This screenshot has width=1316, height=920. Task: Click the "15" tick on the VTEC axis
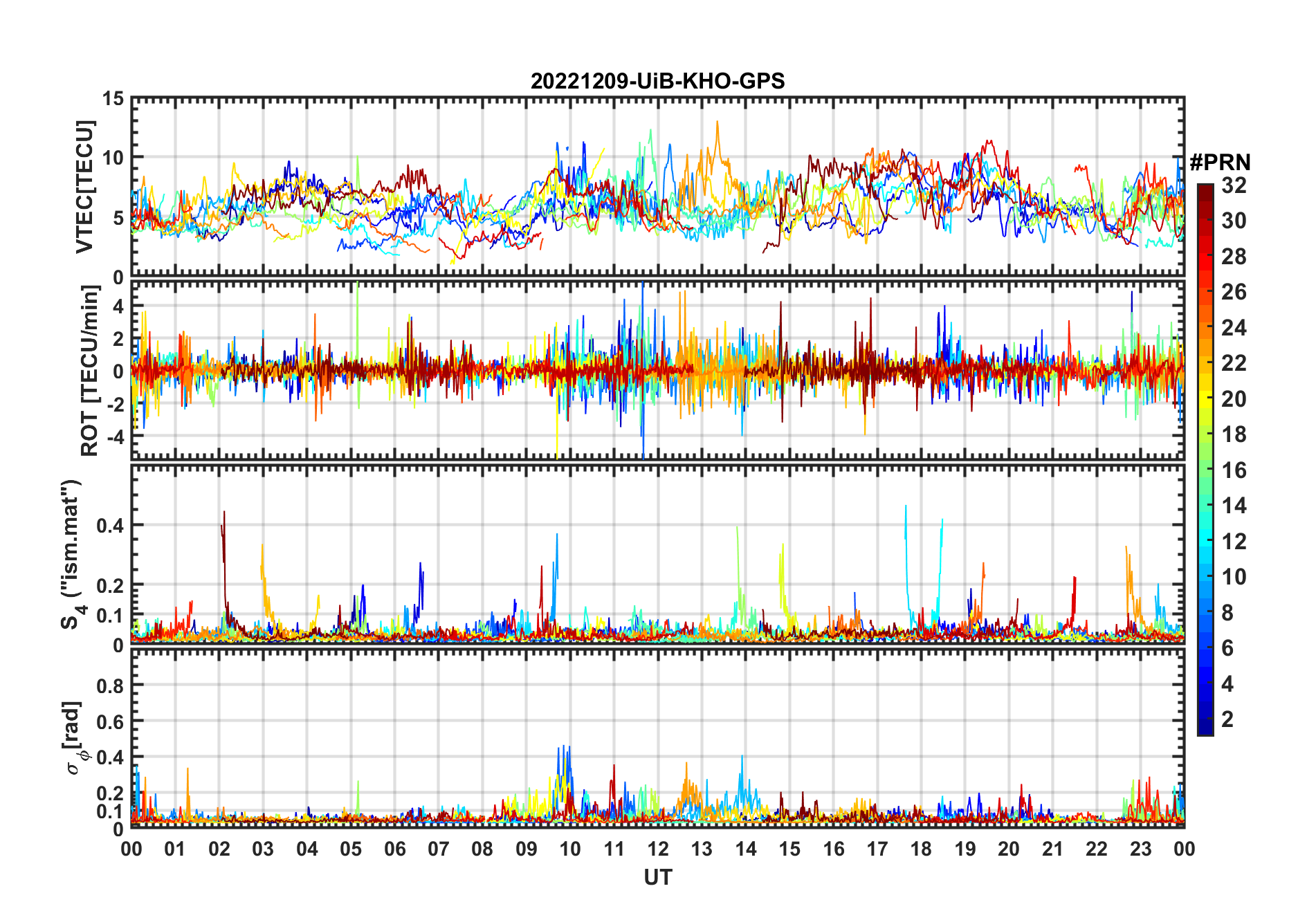[x=113, y=99]
